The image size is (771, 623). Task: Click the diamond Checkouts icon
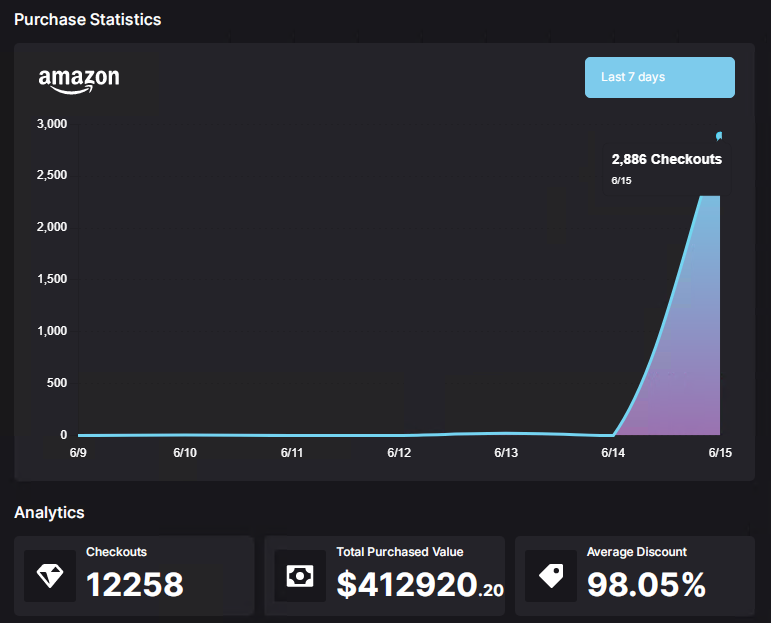click(x=50, y=576)
